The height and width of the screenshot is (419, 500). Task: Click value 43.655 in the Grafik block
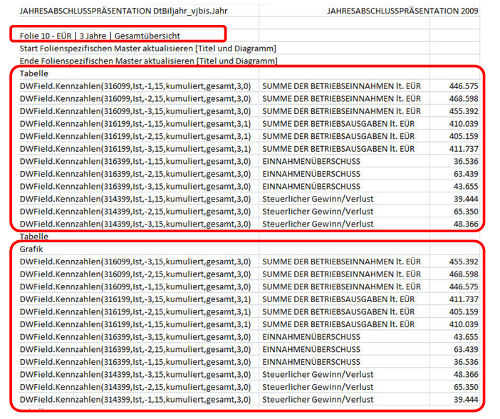(x=466, y=337)
